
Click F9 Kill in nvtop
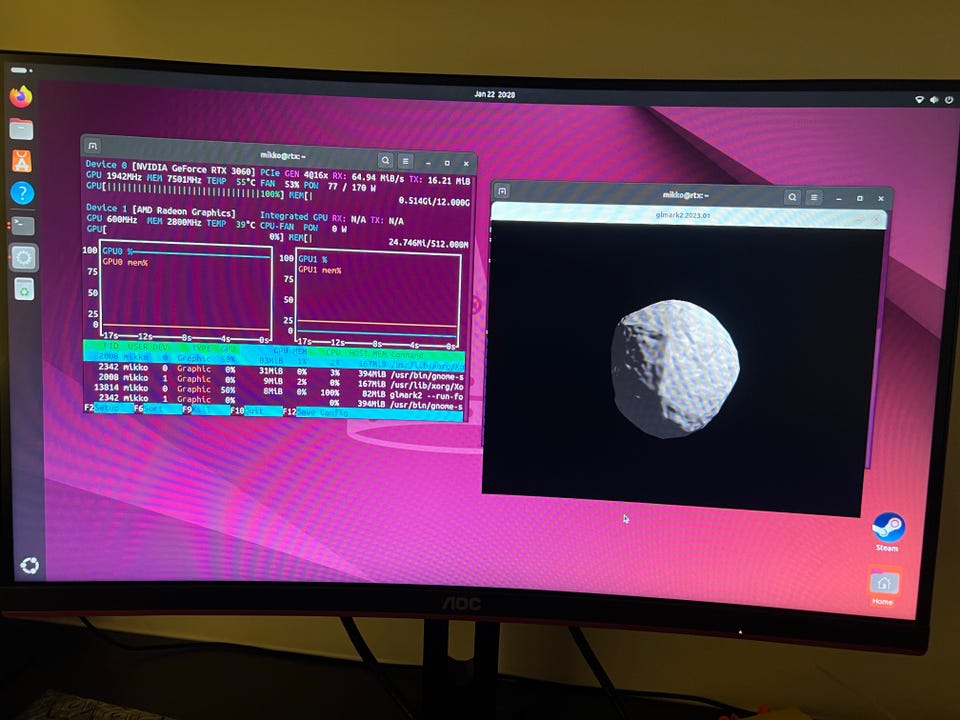click(206, 410)
